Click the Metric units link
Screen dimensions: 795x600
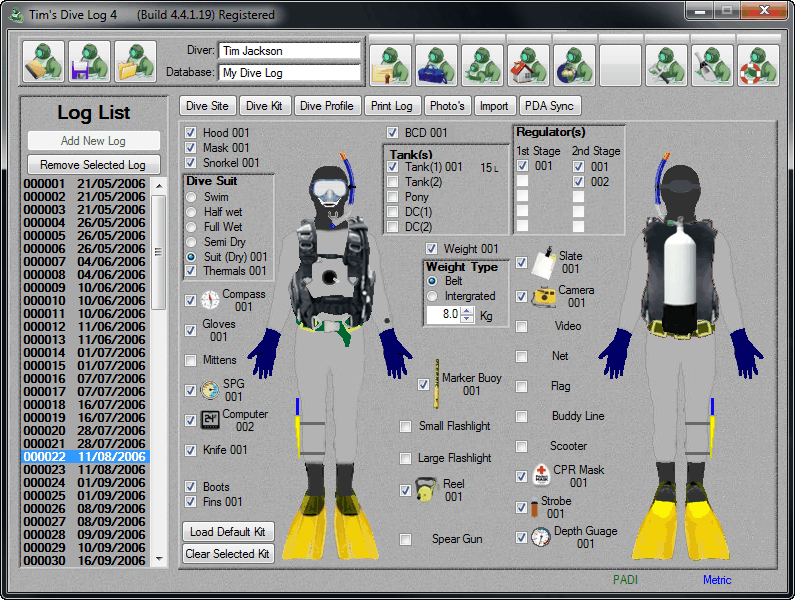click(x=717, y=580)
